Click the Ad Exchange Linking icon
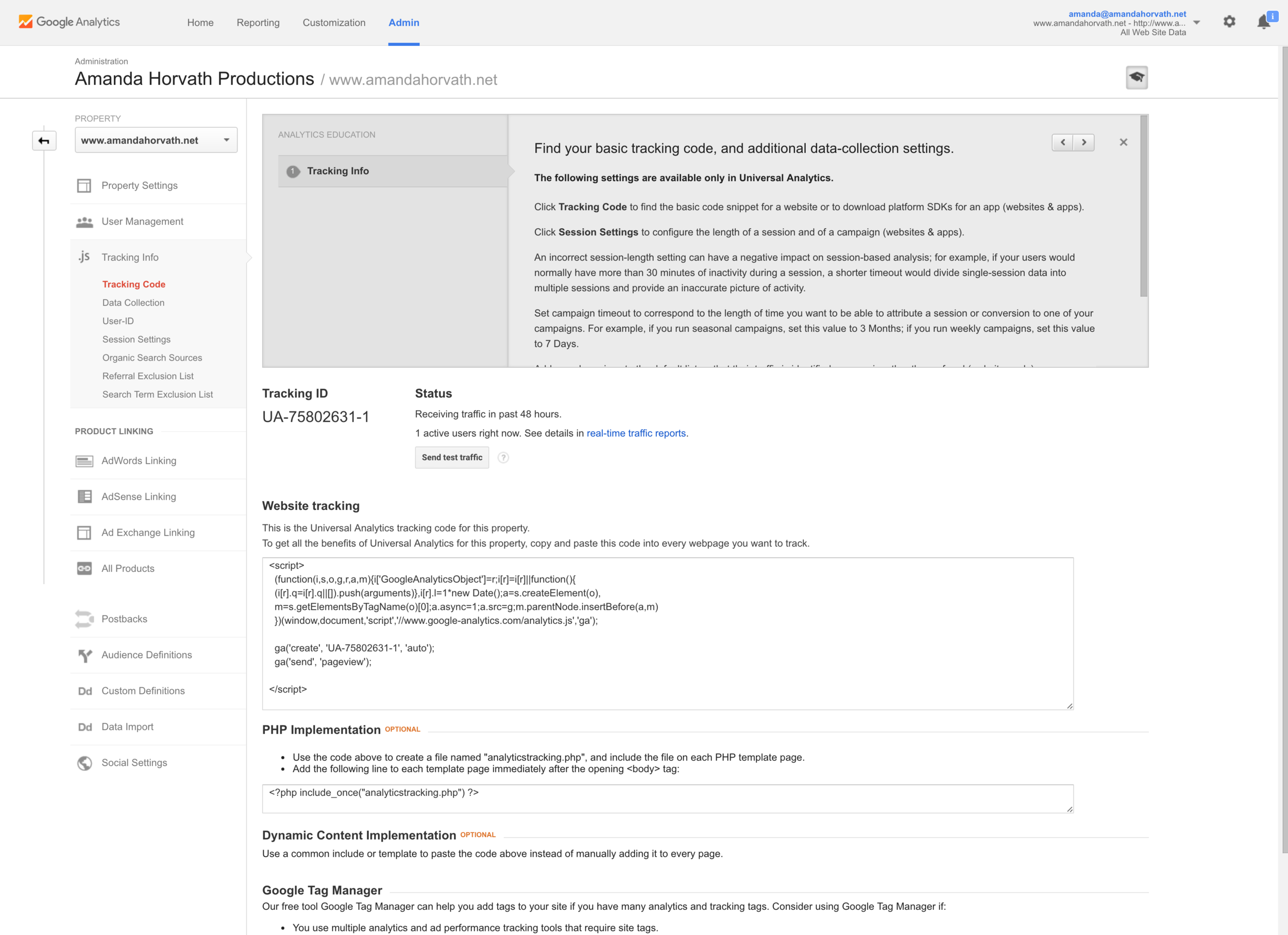Viewport: 1288px width, 935px height. [x=84, y=533]
